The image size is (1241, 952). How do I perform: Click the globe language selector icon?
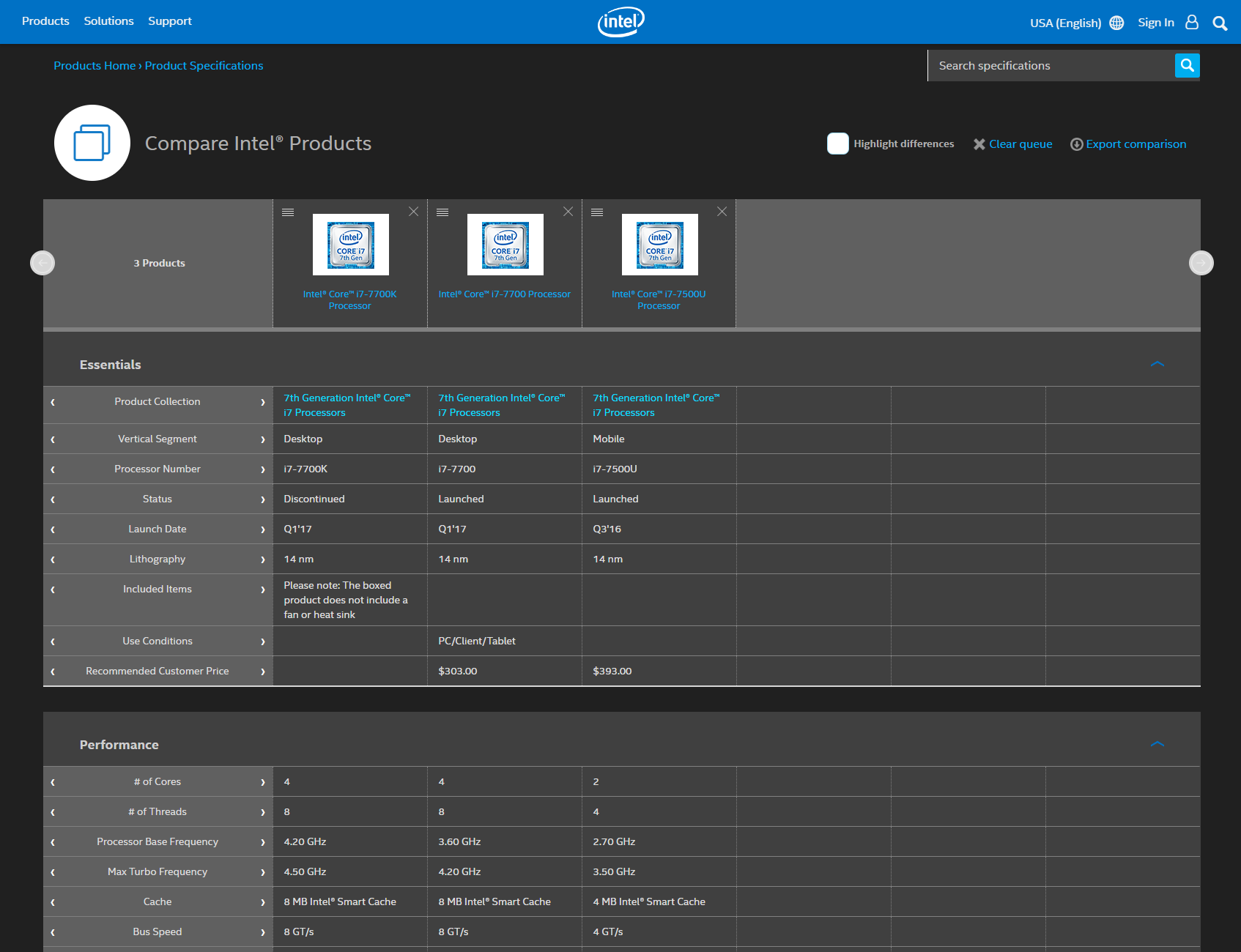pos(1116,23)
